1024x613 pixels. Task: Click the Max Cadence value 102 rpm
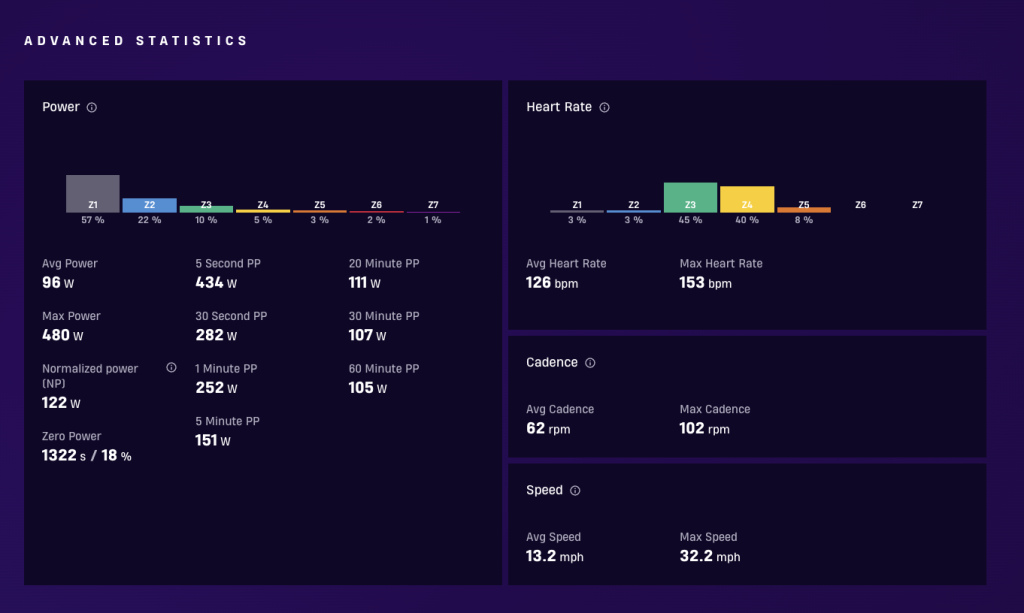(705, 428)
